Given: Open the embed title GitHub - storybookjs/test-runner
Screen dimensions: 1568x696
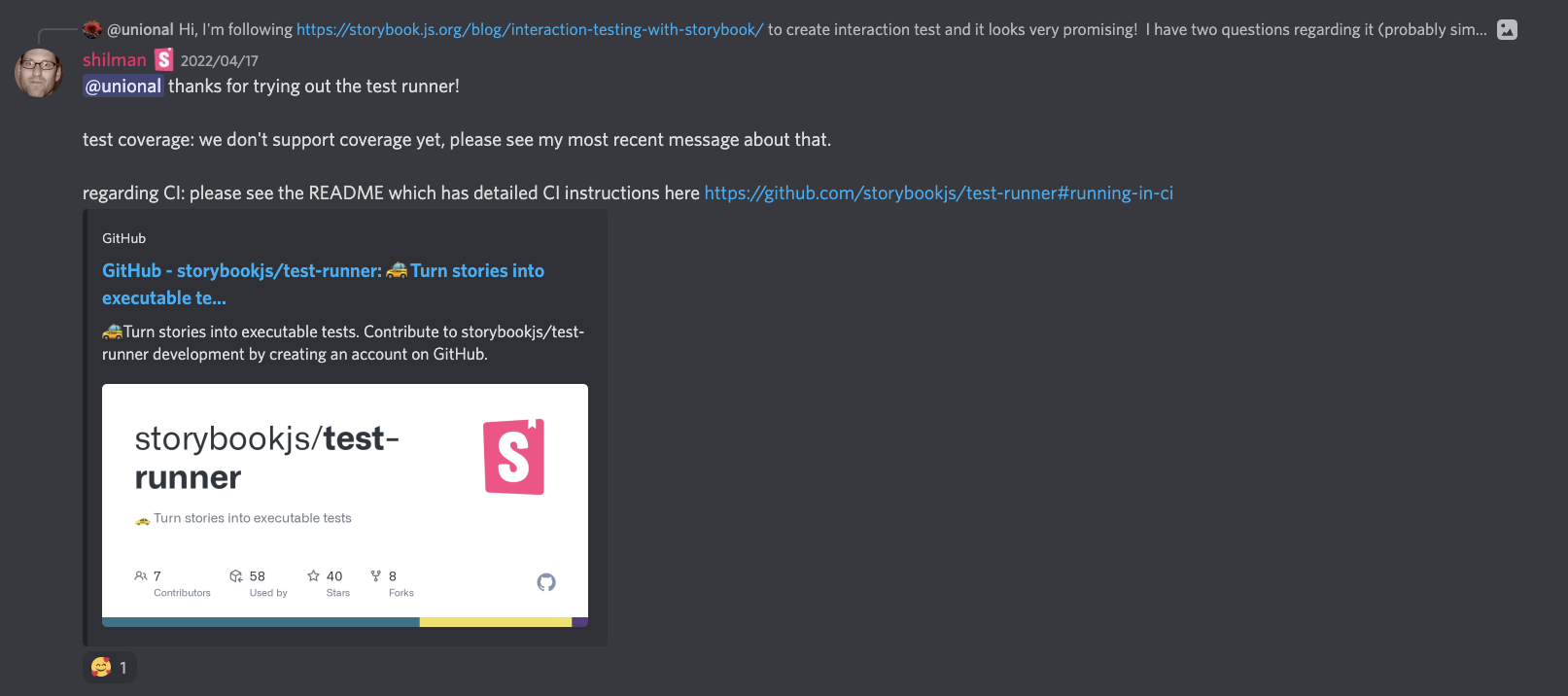Looking at the screenshot, I should coord(323,284).
